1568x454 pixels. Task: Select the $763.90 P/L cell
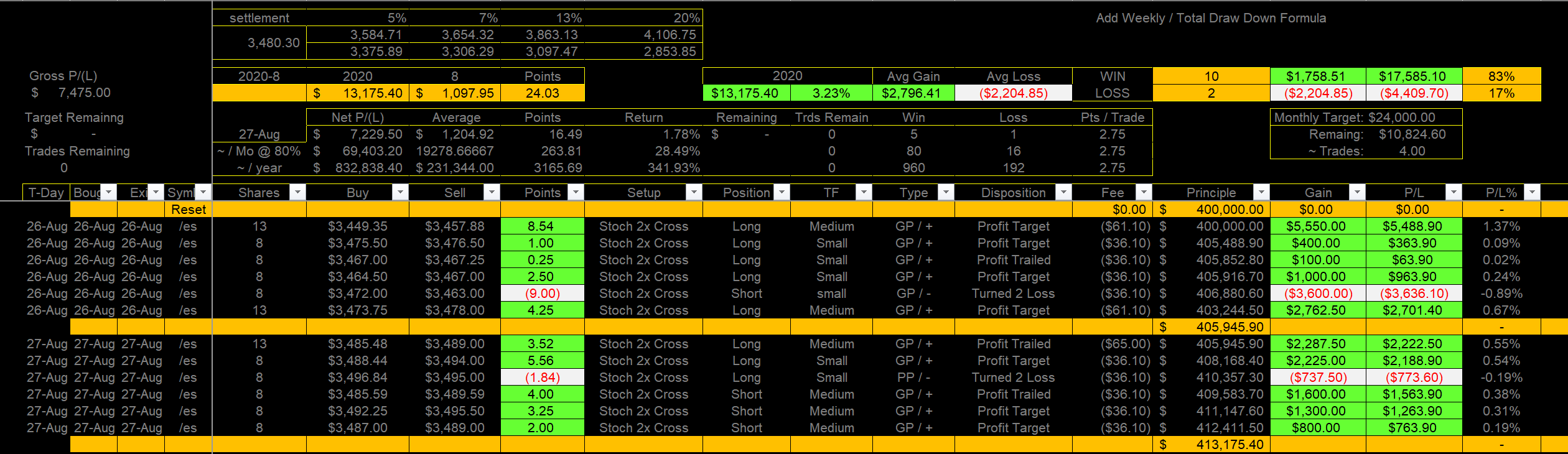tap(1414, 428)
